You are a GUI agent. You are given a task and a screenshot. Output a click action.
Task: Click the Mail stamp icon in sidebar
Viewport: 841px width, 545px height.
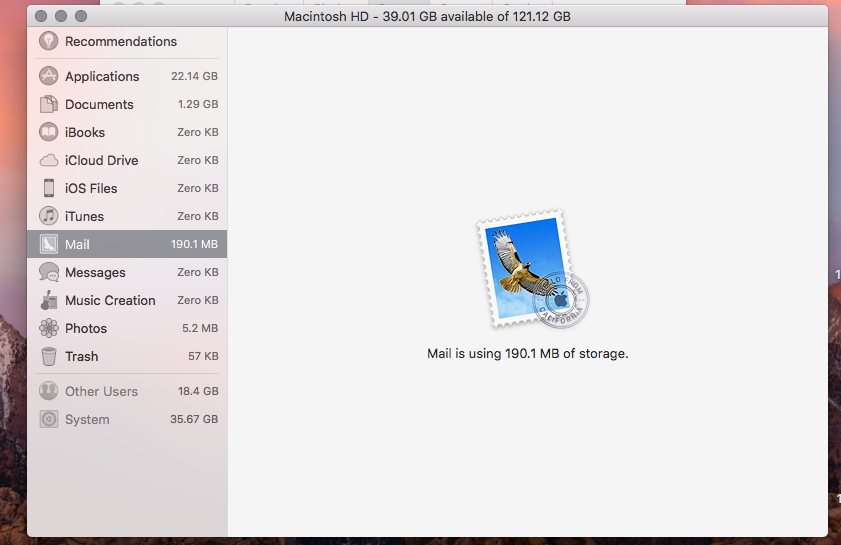48,244
